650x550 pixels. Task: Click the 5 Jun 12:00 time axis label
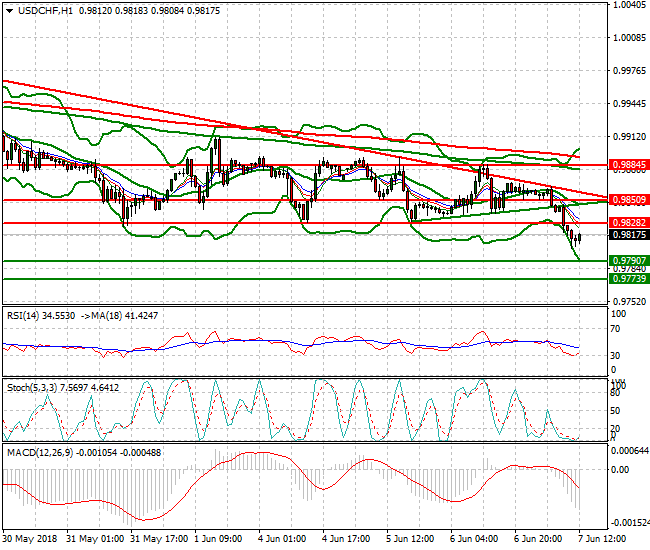click(410, 539)
